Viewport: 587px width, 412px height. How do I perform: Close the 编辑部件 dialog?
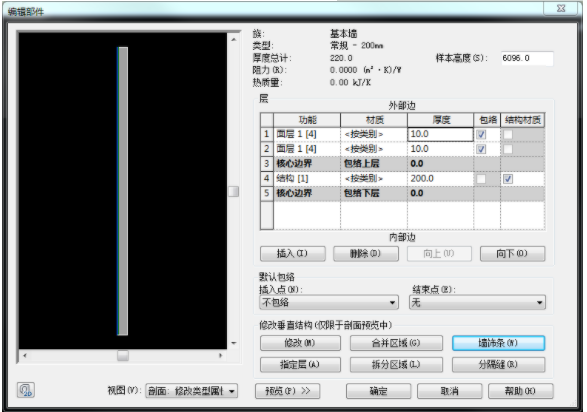point(561,8)
